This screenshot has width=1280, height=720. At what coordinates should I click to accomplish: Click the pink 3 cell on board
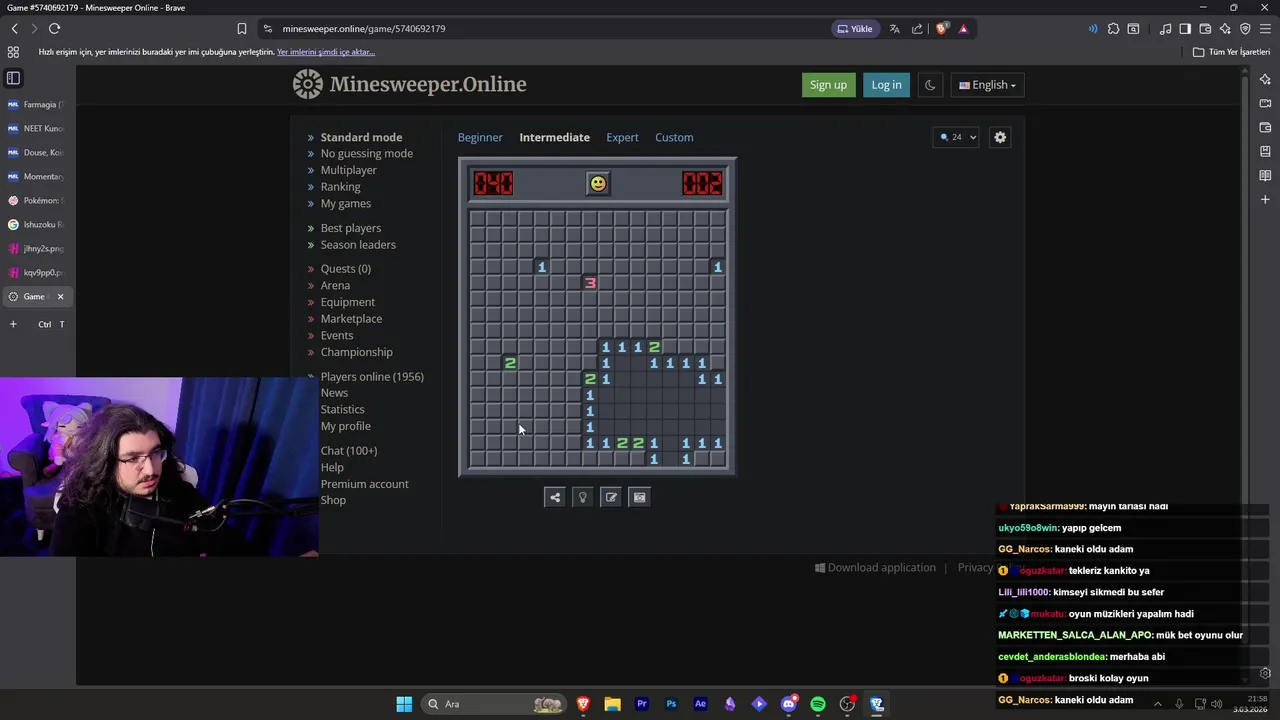[x=590, y=283]
